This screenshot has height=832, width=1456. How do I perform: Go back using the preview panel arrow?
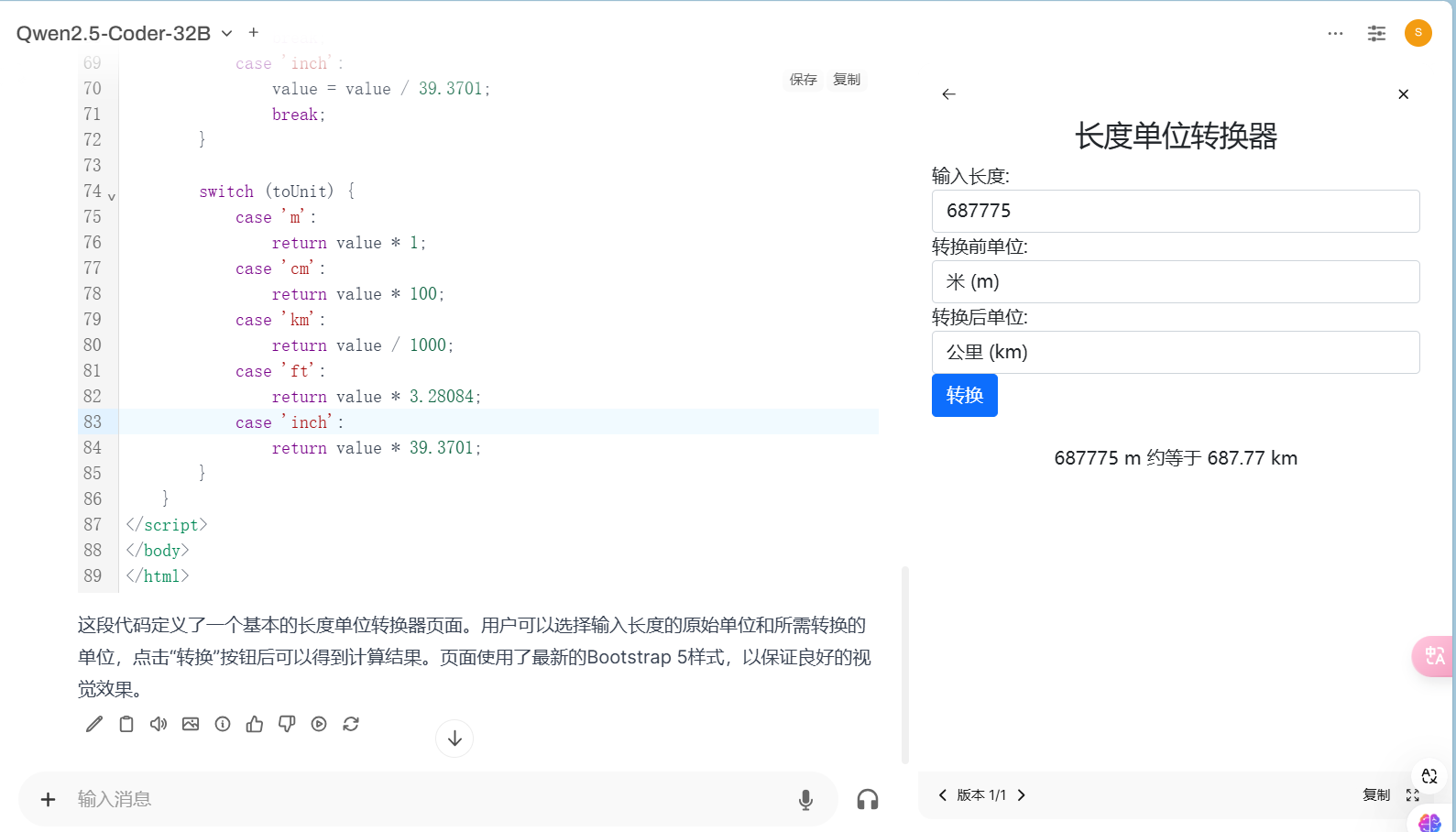coord(949,94)
